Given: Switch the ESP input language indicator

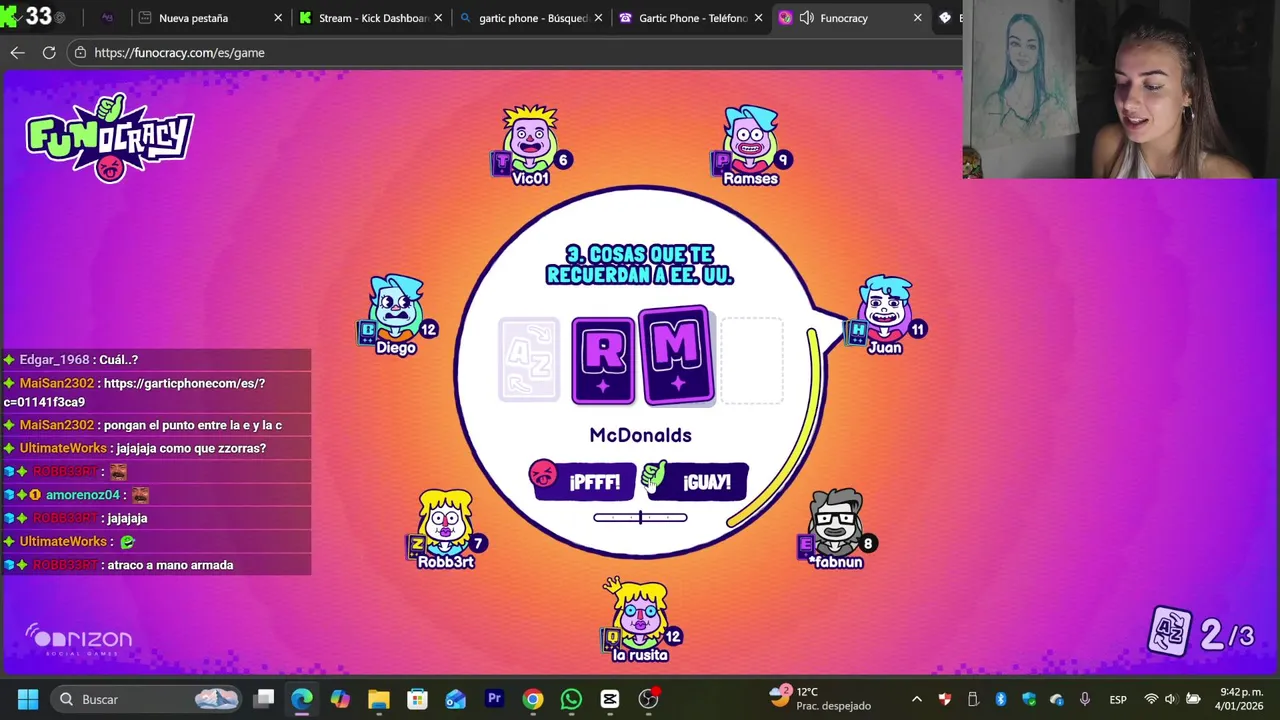Looking at the screenshot, I should point(1118,699).
